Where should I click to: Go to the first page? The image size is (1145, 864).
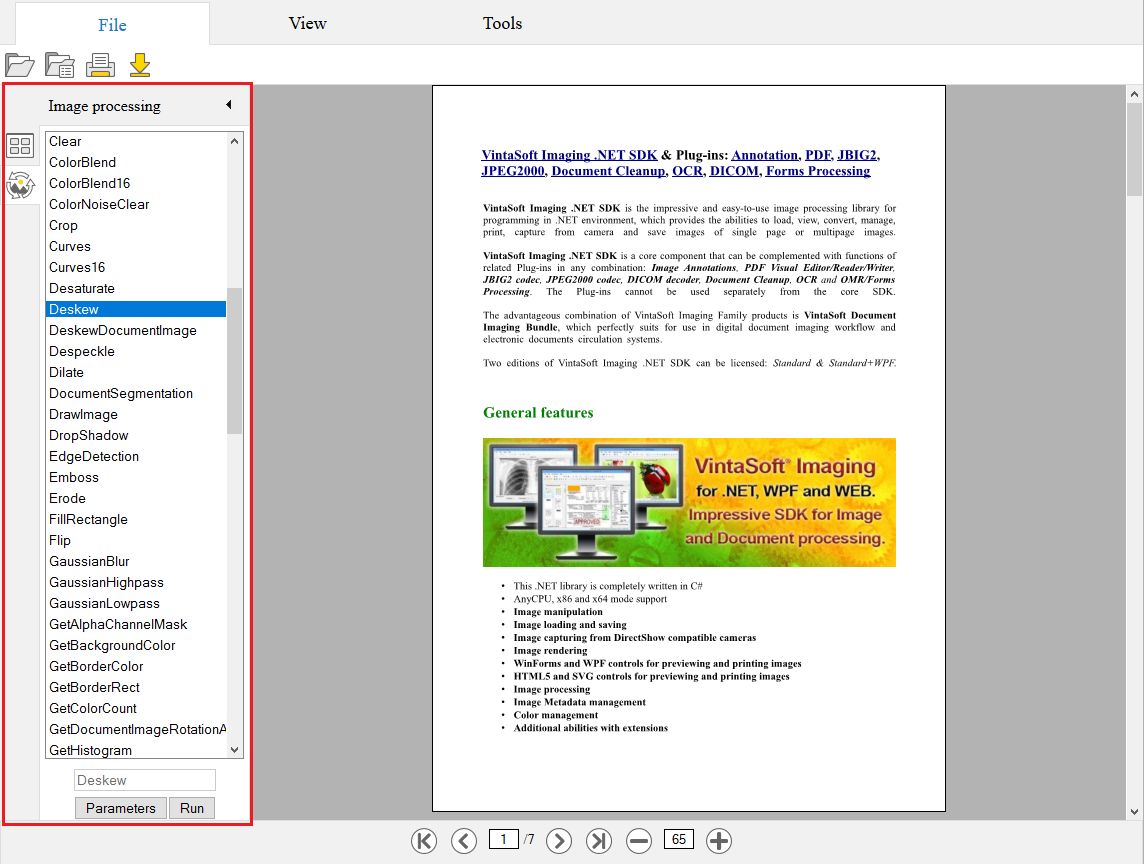point(424,840)
